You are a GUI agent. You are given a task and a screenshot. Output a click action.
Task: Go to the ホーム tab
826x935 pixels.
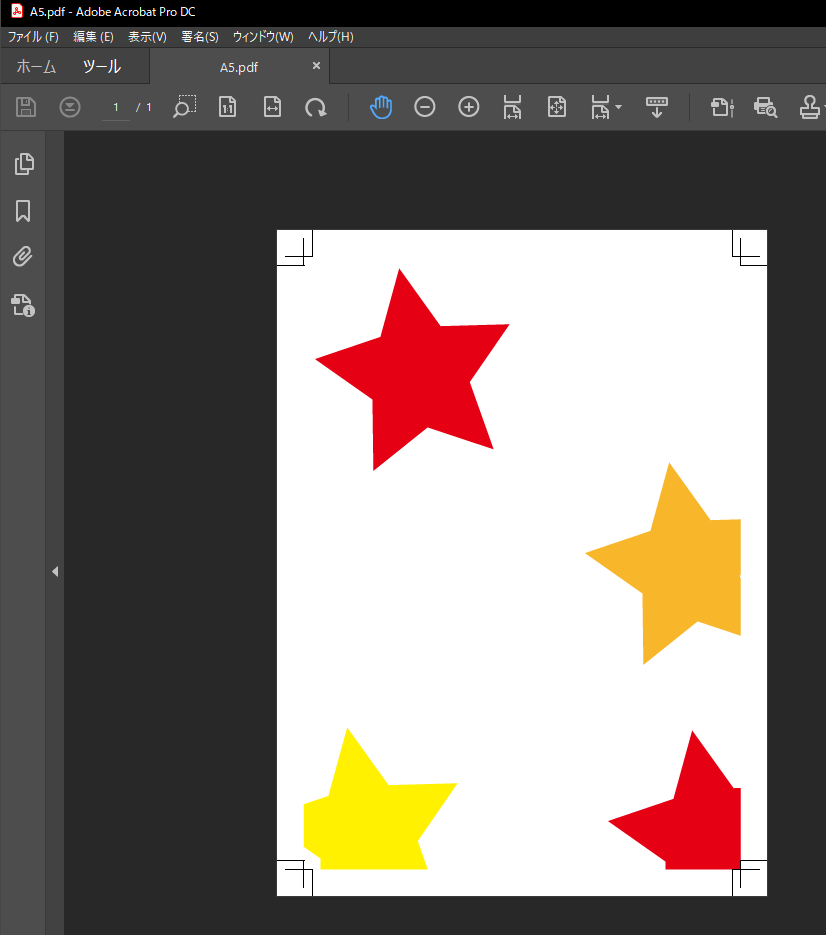[36, 67]
